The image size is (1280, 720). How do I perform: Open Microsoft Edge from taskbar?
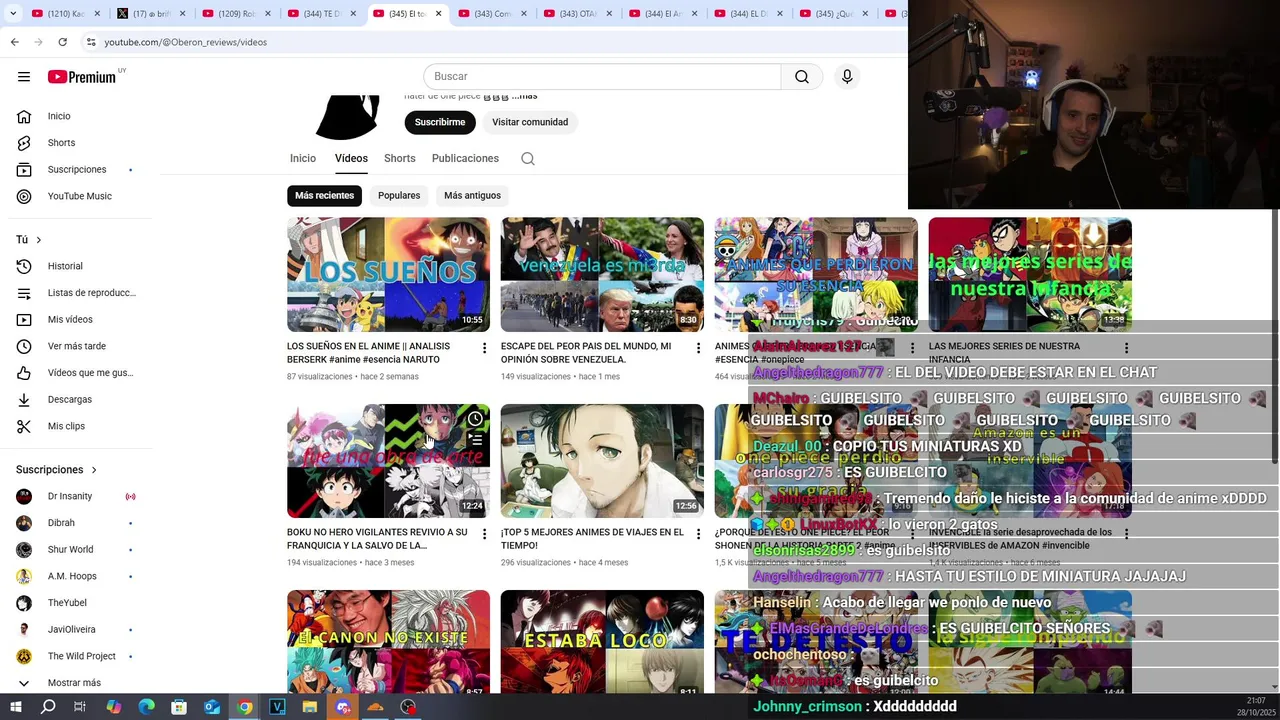(146, 707)
